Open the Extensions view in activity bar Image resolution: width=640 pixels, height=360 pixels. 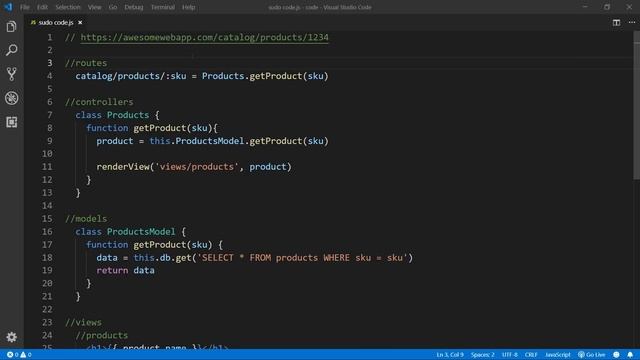(x=11, y=122)
